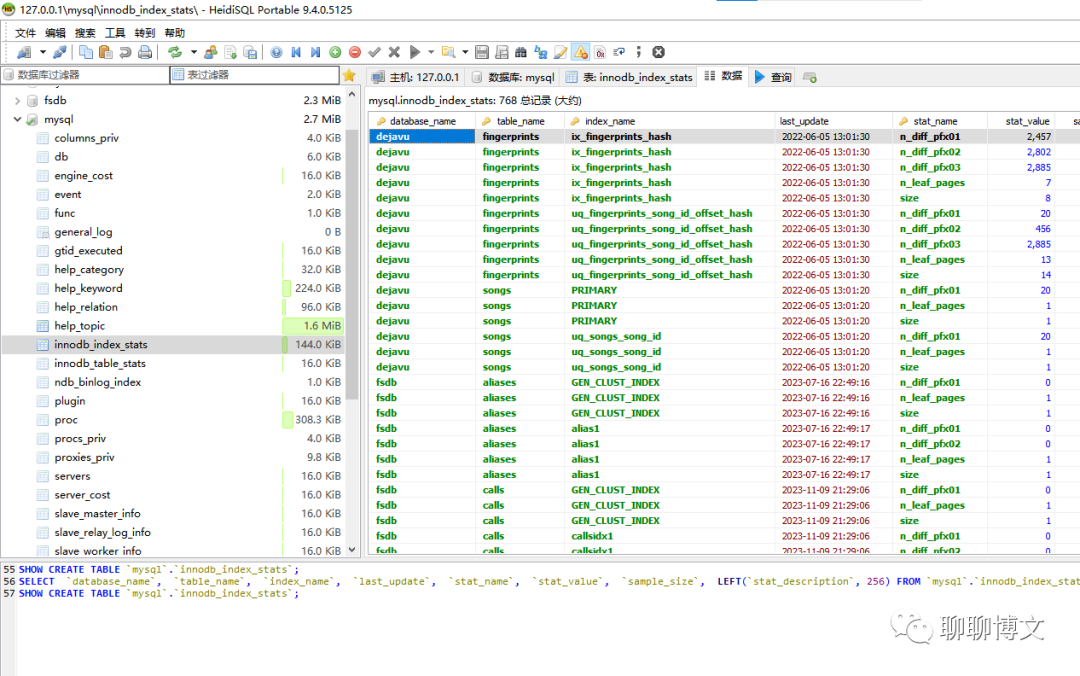Screen dimensions: 1080x676
Task: Switch to the 数据 tab
Action: click(723, 76)
